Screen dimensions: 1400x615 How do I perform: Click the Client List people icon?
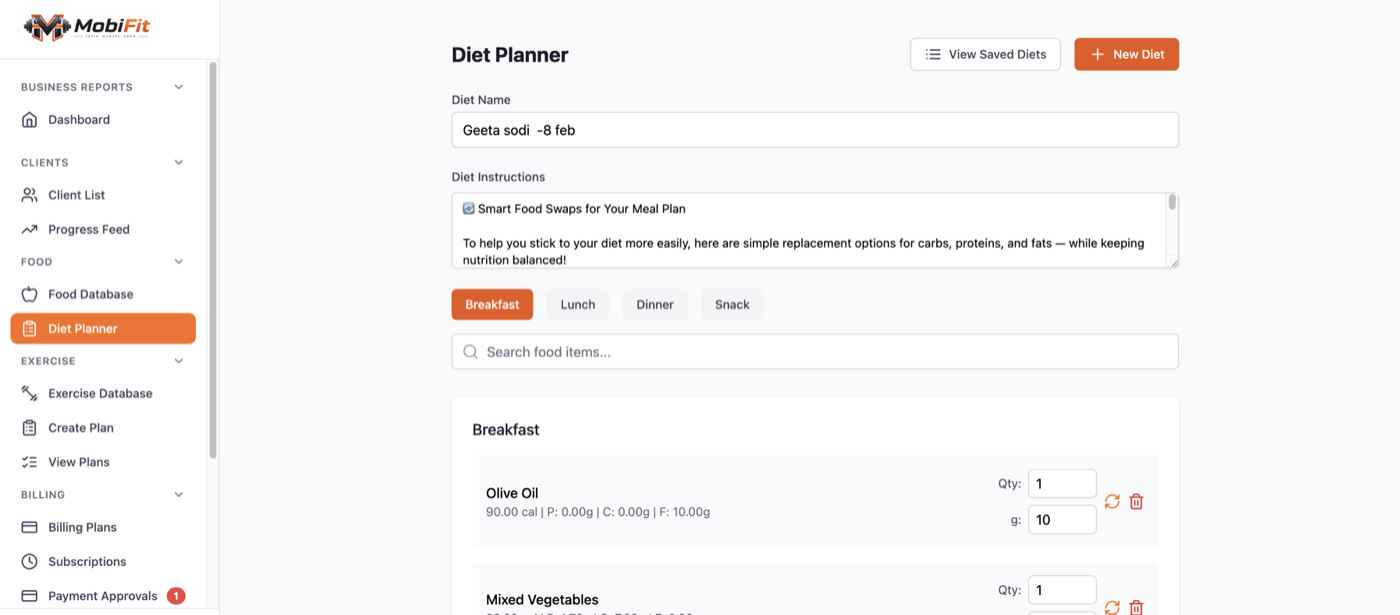pos(30,195)
